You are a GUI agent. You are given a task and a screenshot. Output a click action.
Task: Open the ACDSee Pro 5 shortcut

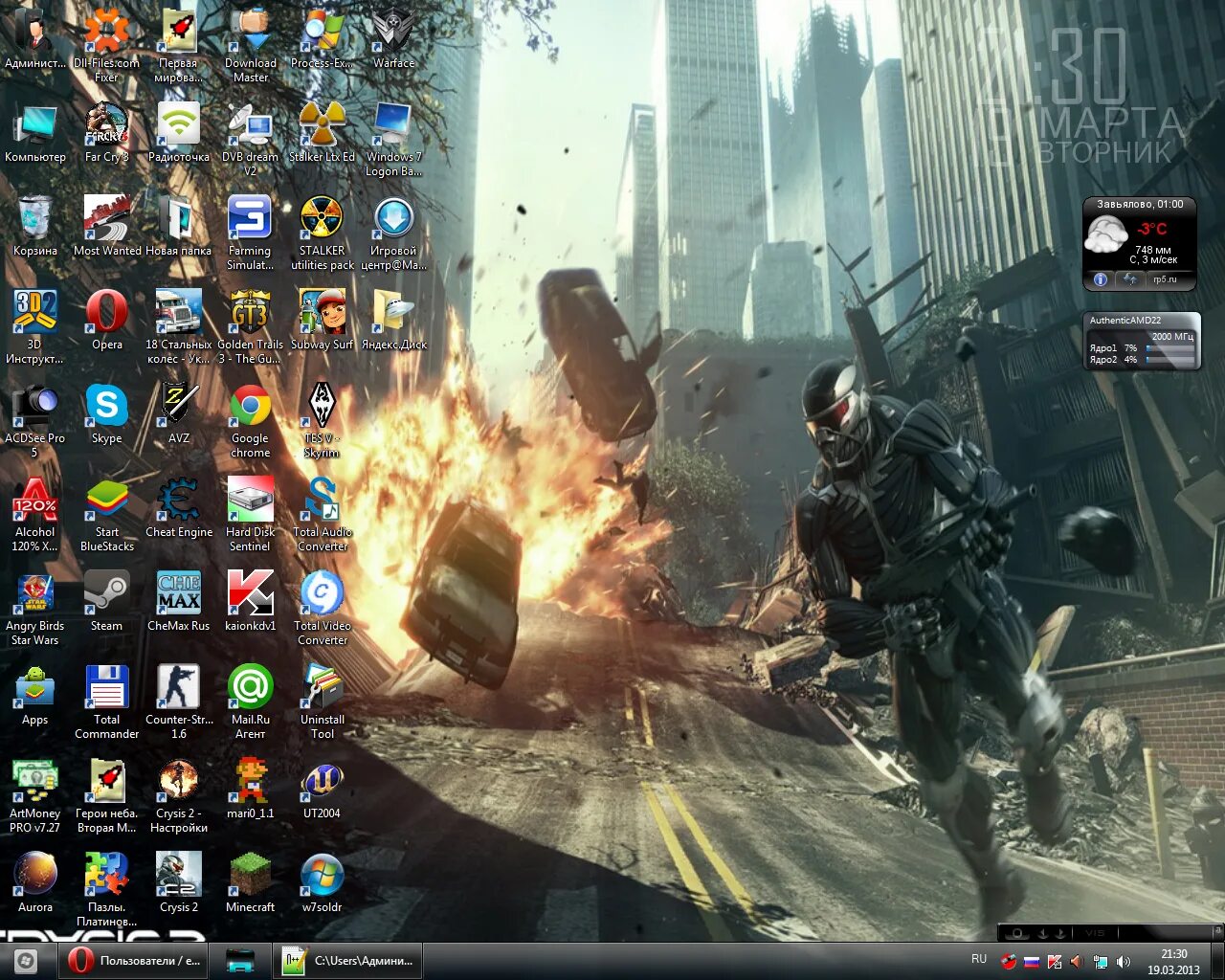click(35, 419)
